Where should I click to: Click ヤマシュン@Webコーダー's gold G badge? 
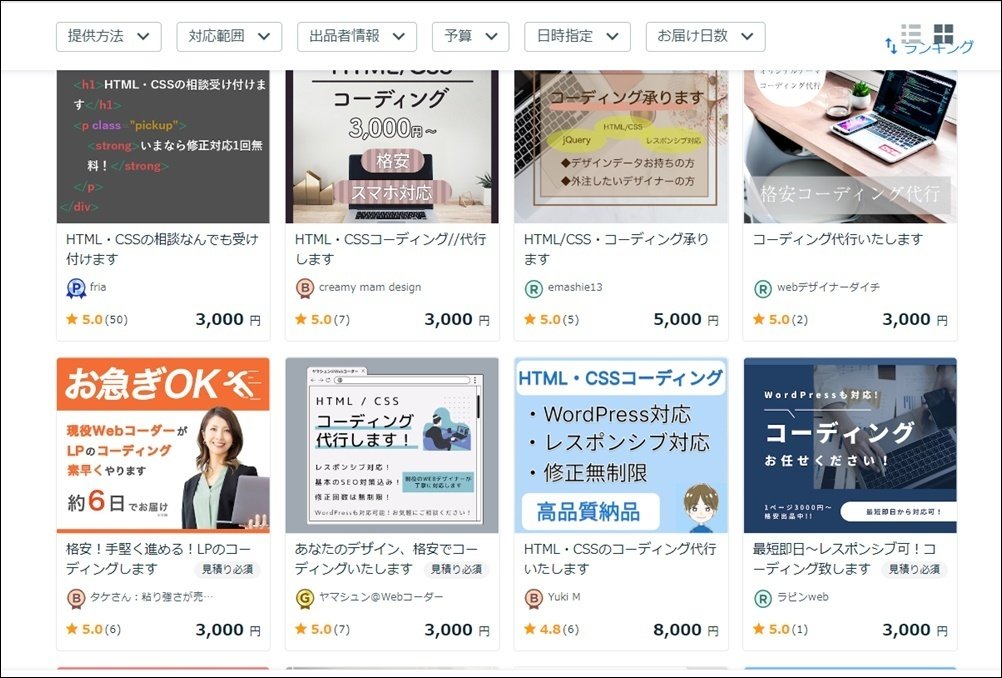click(x=305, y=599)
